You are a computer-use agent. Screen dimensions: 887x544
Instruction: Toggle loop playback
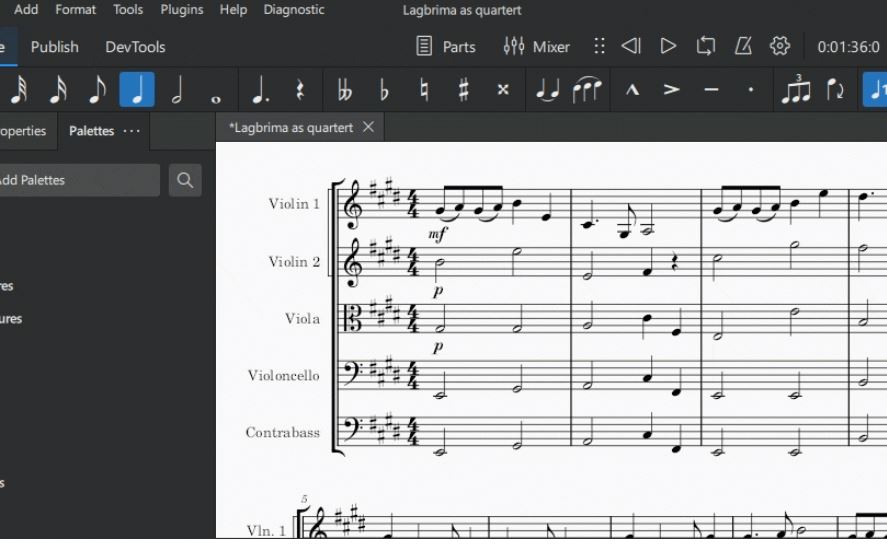pyautogui.click(x=706, y=46)
